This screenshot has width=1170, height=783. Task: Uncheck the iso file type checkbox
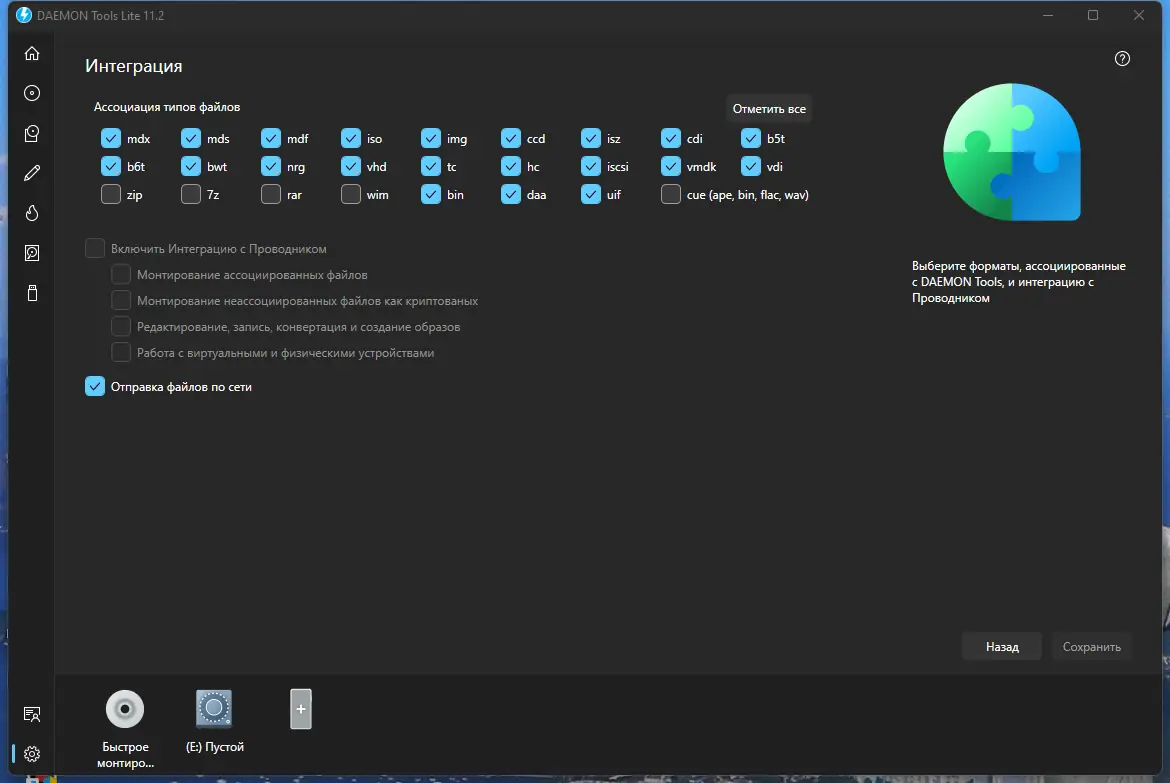pyautogui.click(x=351, y=138)
